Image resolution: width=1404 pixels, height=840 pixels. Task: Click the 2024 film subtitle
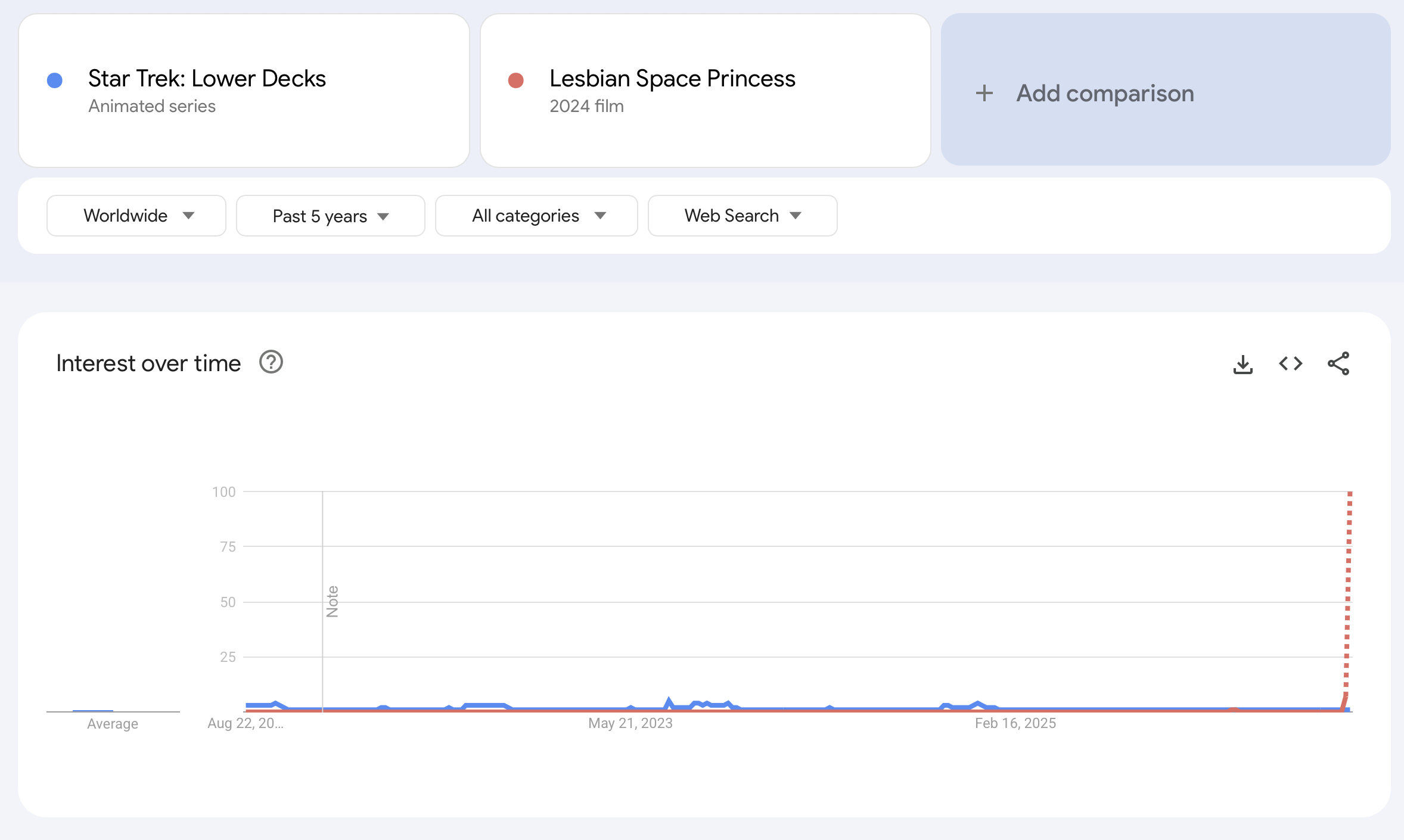586,106
